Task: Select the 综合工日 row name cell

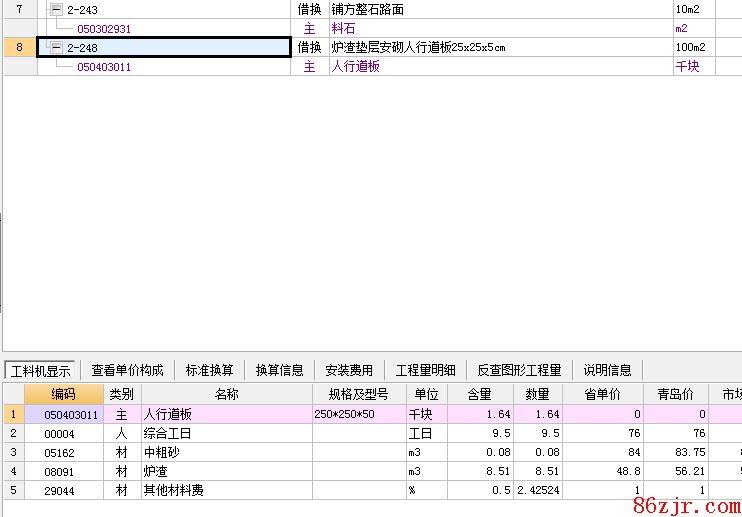Action: (226, 434)
